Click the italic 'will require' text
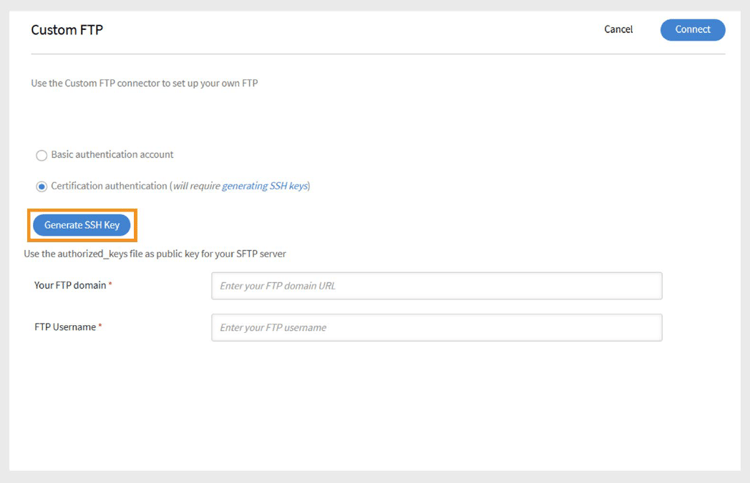 [x=197, y=186]
